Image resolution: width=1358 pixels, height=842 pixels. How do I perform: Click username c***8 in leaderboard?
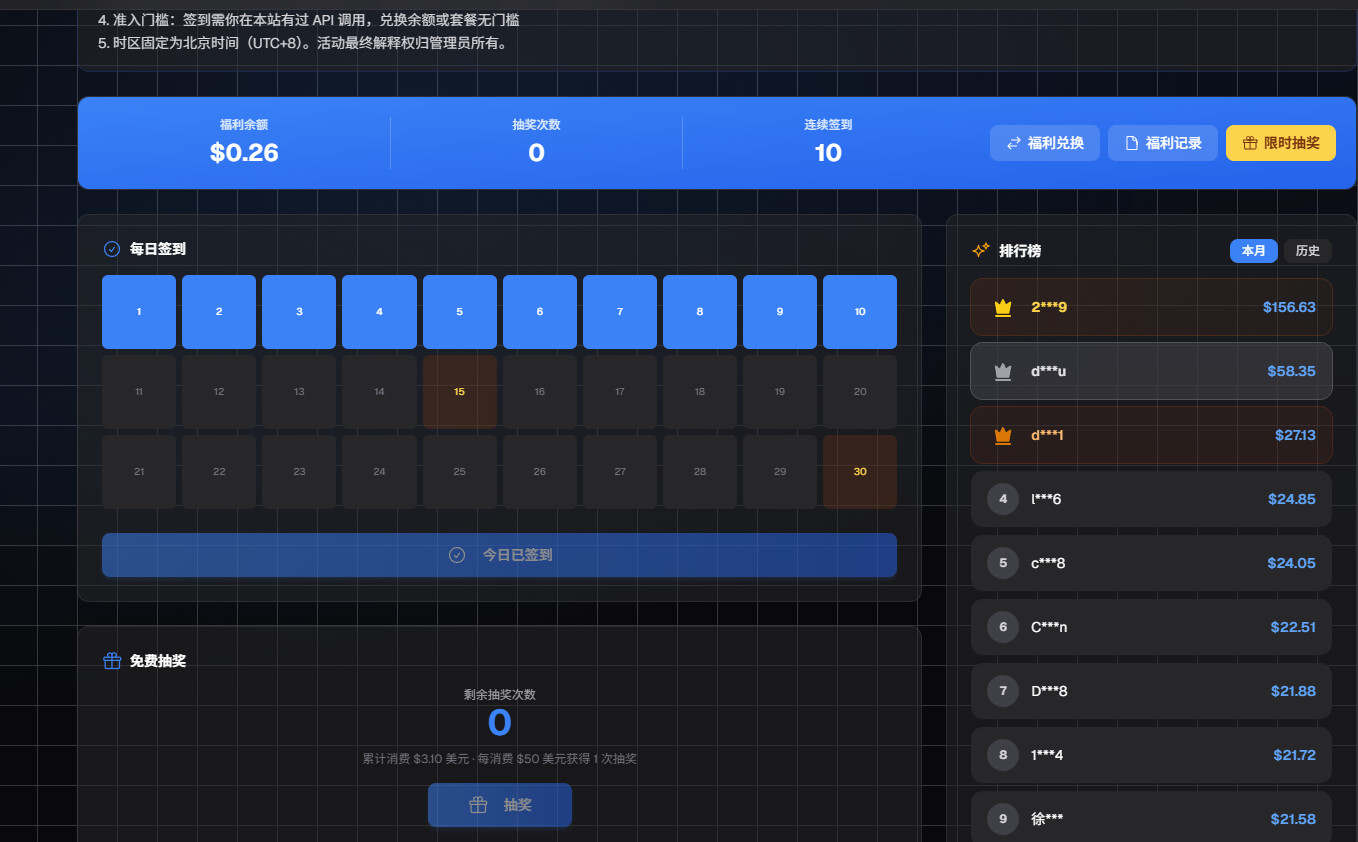pyautogui.click(x=1048, y=563)
